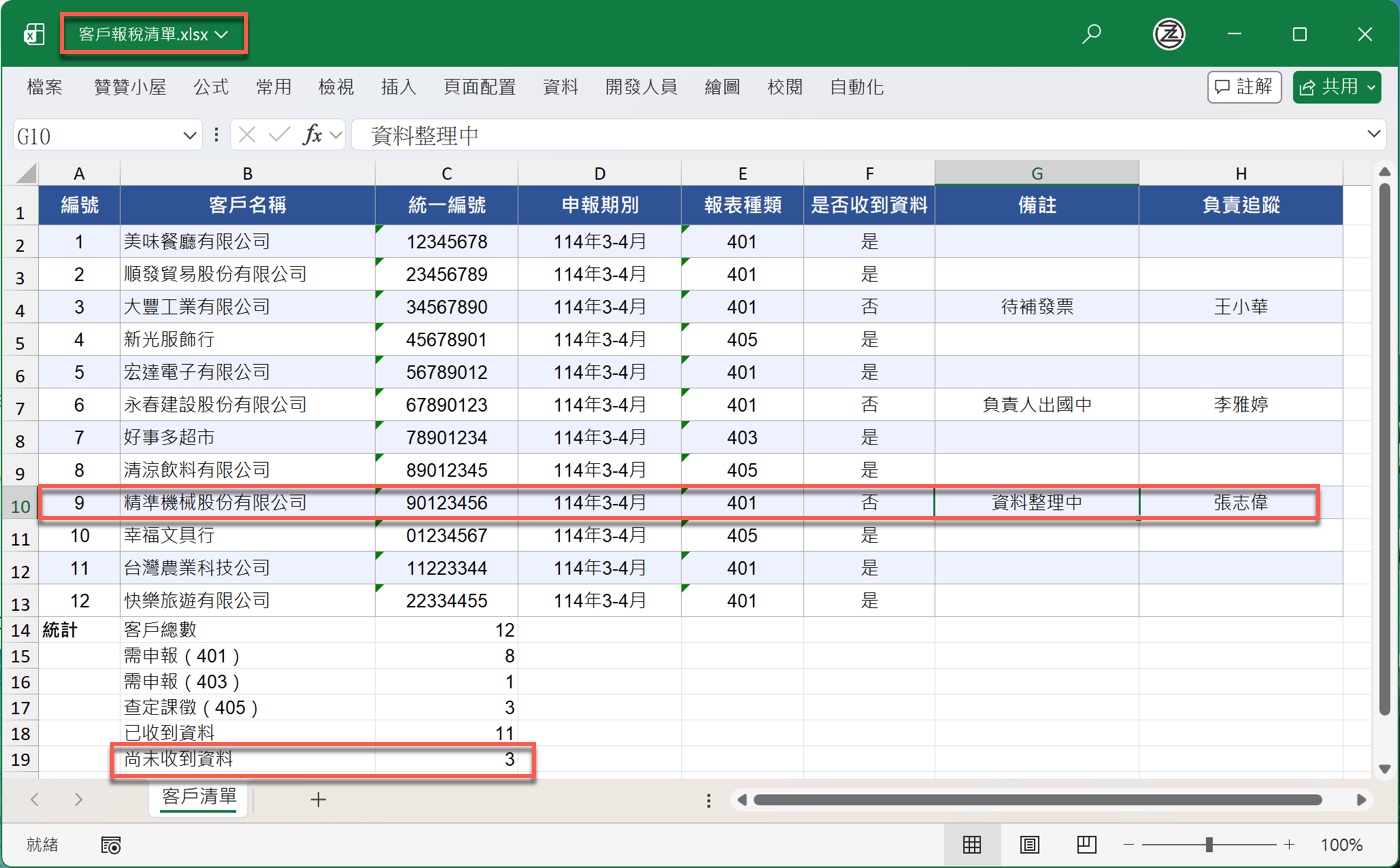Select cell 尚未收到資料
Screen dimensions: 1400x868
point(248,759)
